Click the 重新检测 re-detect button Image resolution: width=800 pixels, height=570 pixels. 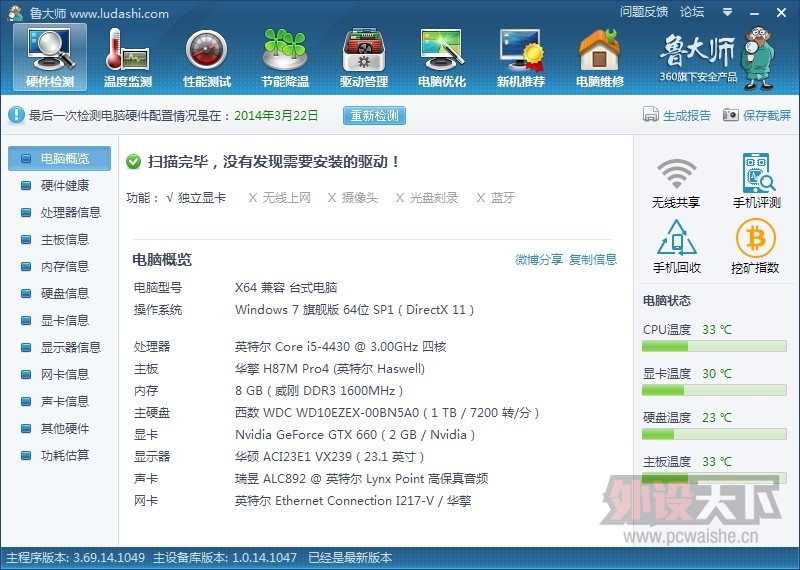point(374,115)
